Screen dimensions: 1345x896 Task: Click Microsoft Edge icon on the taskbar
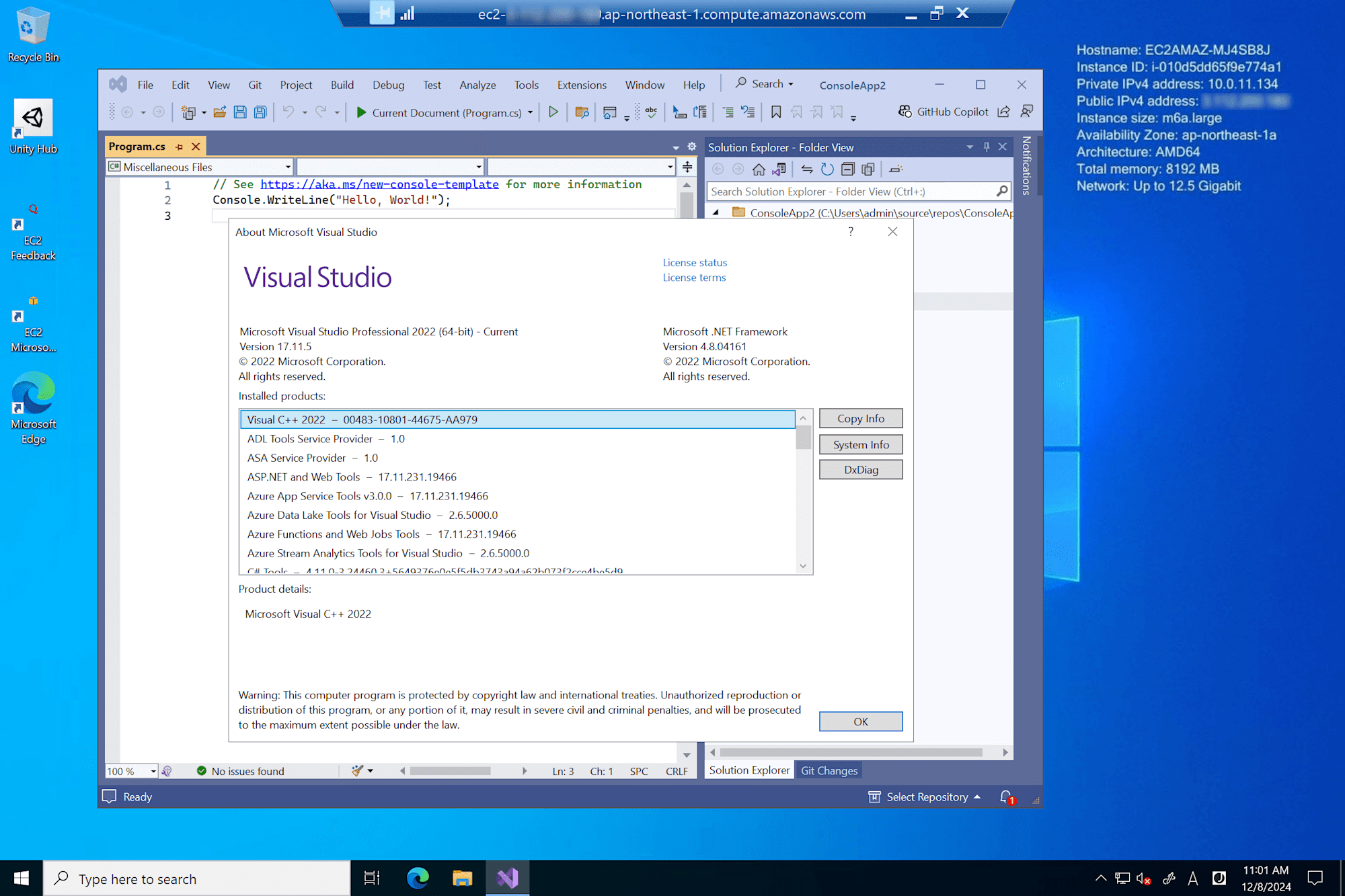[418, 878]
